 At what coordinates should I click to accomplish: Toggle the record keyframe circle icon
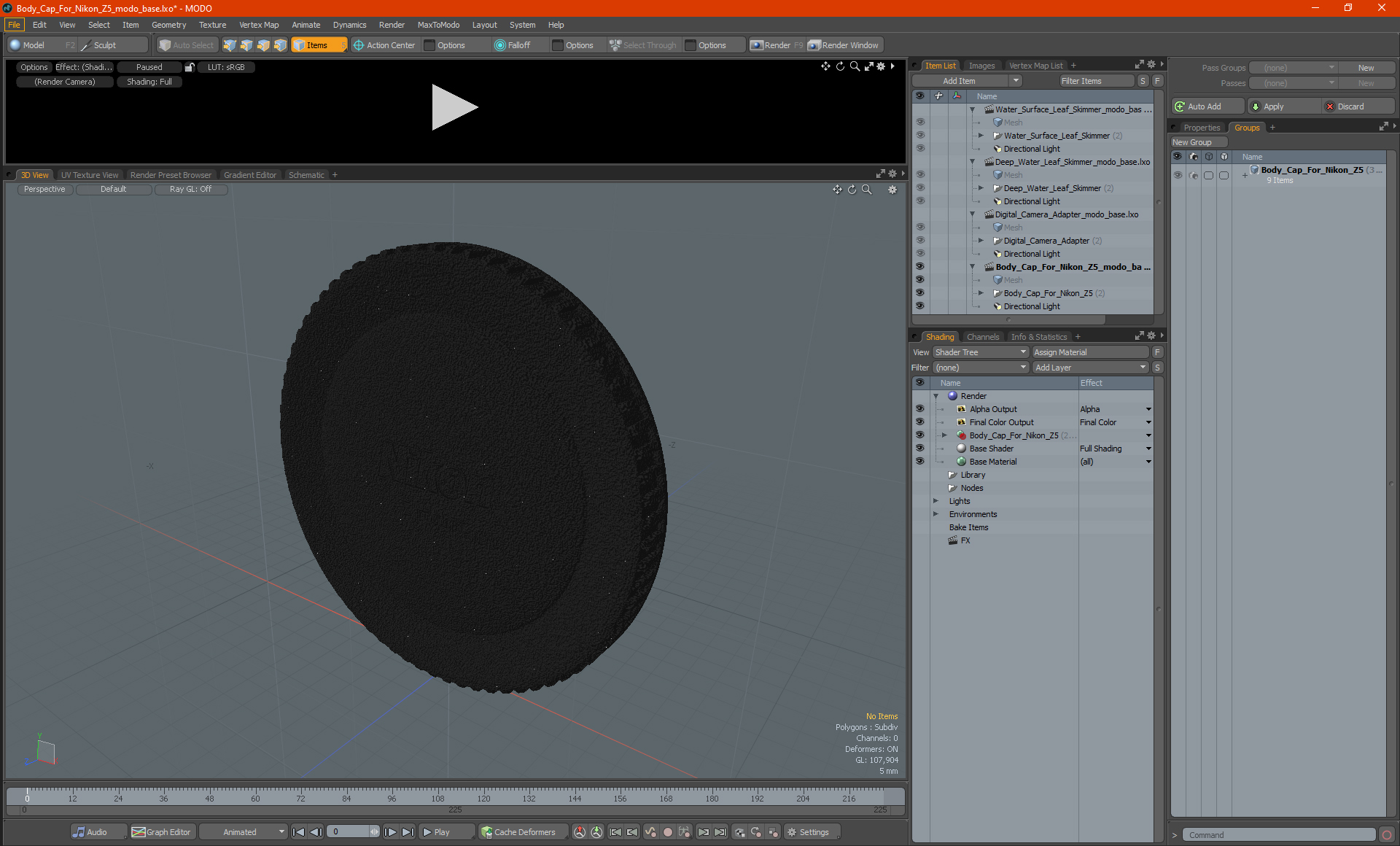pos(667,832)
